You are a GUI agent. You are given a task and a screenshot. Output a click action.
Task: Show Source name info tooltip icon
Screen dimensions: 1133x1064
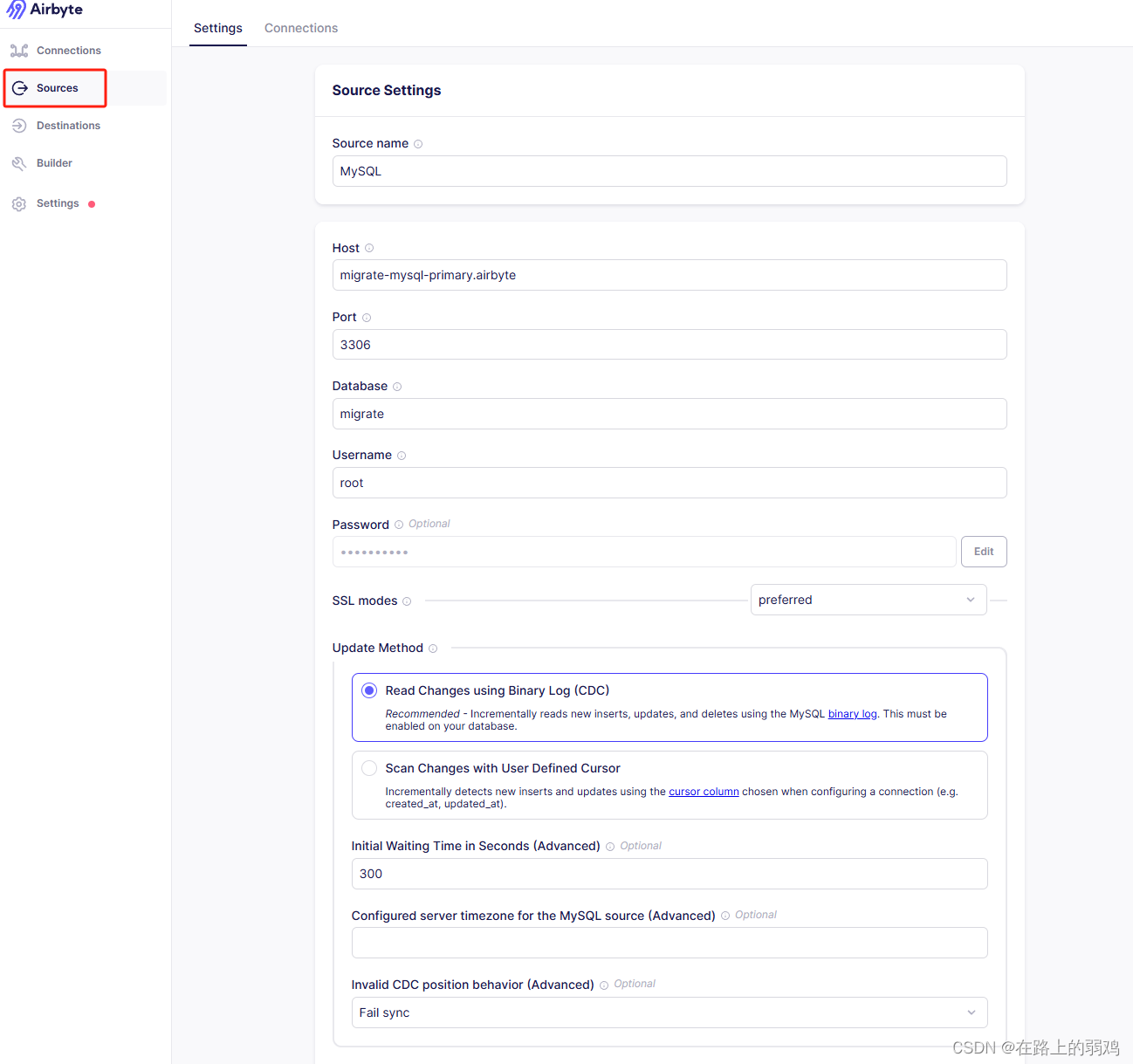tap(418, 144)
